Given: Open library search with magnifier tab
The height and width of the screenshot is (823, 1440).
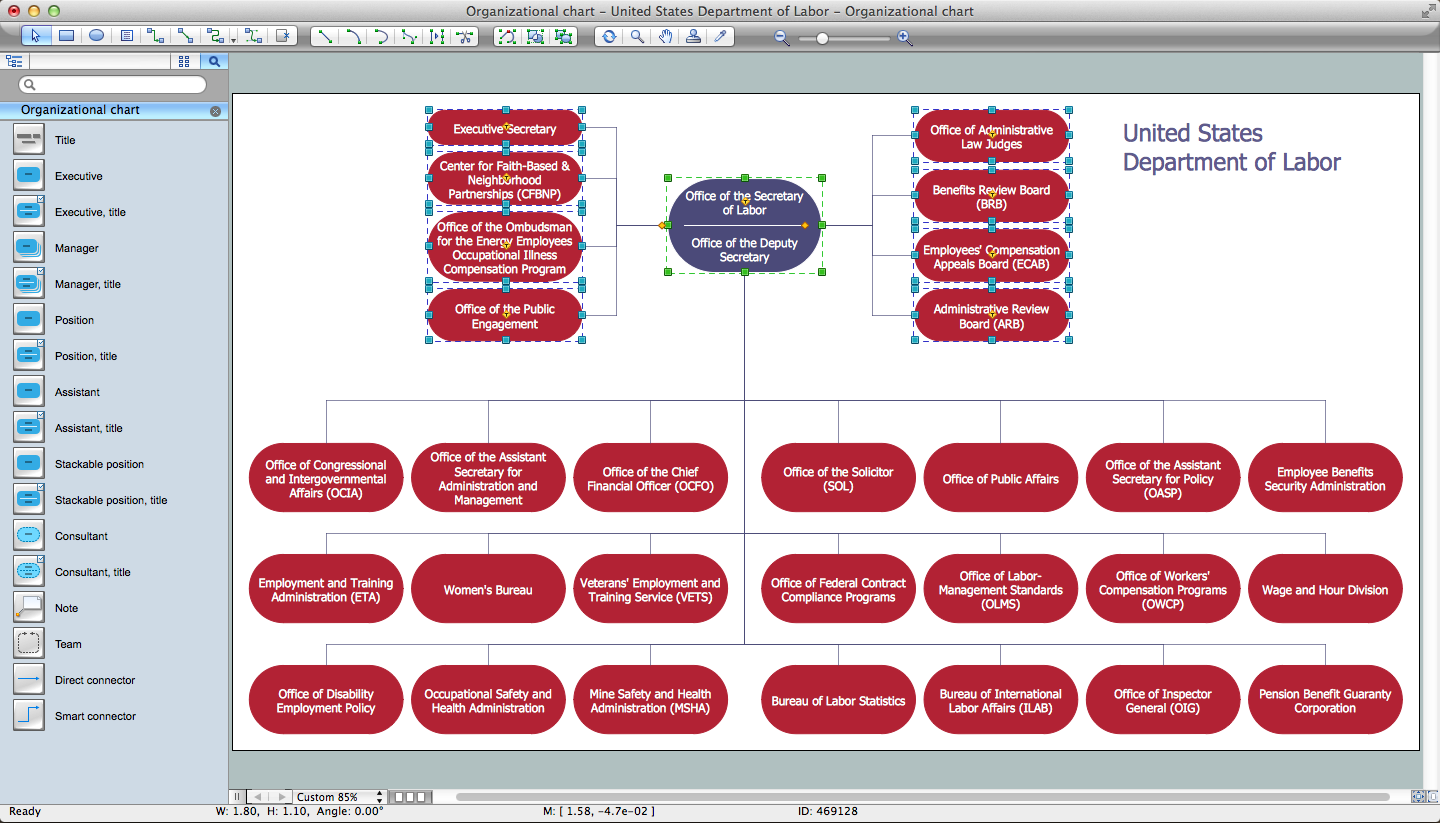Looking at the screenshot, I should click(214, 61).
